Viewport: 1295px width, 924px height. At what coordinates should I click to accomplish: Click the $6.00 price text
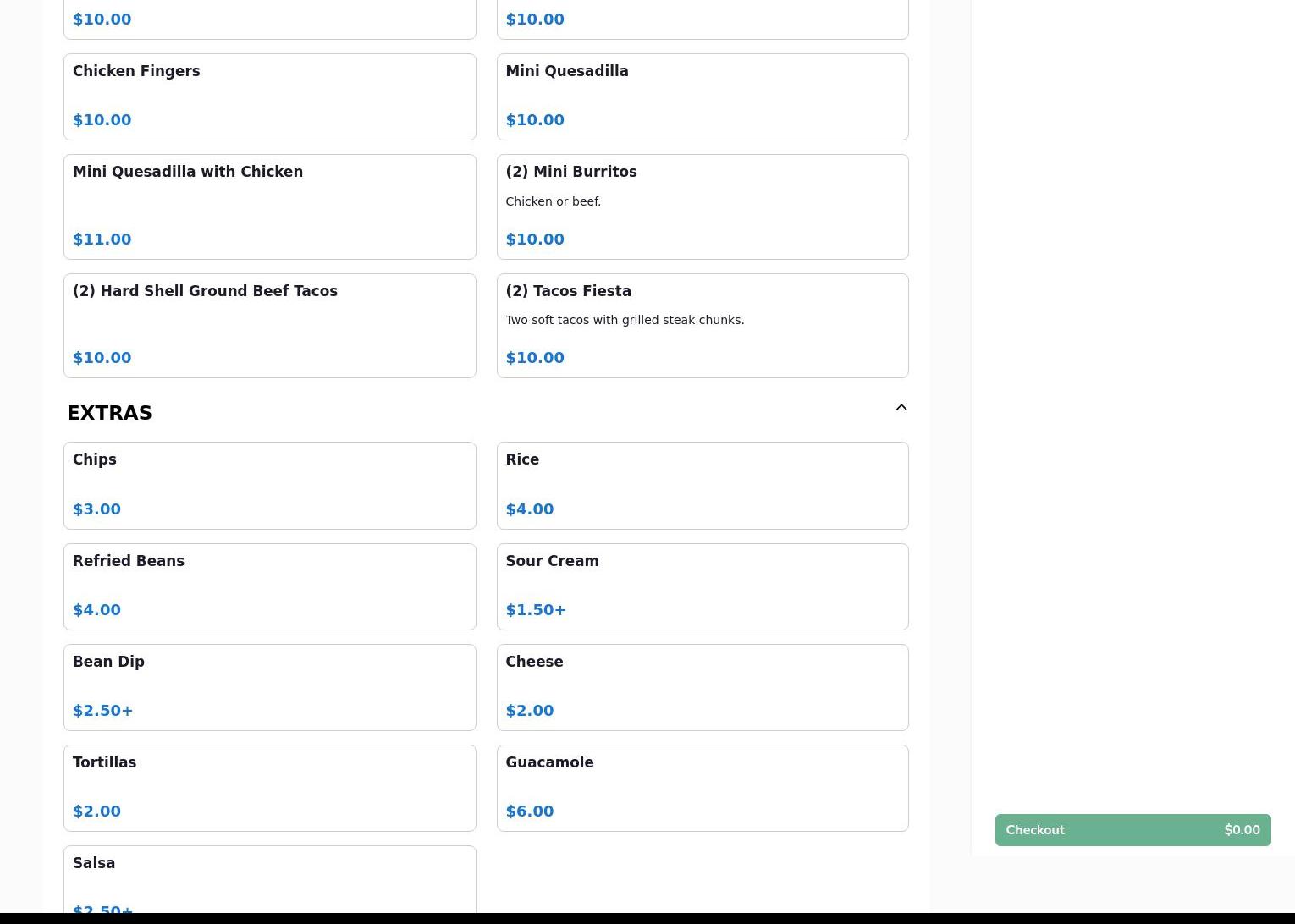[x=530, y=811]
